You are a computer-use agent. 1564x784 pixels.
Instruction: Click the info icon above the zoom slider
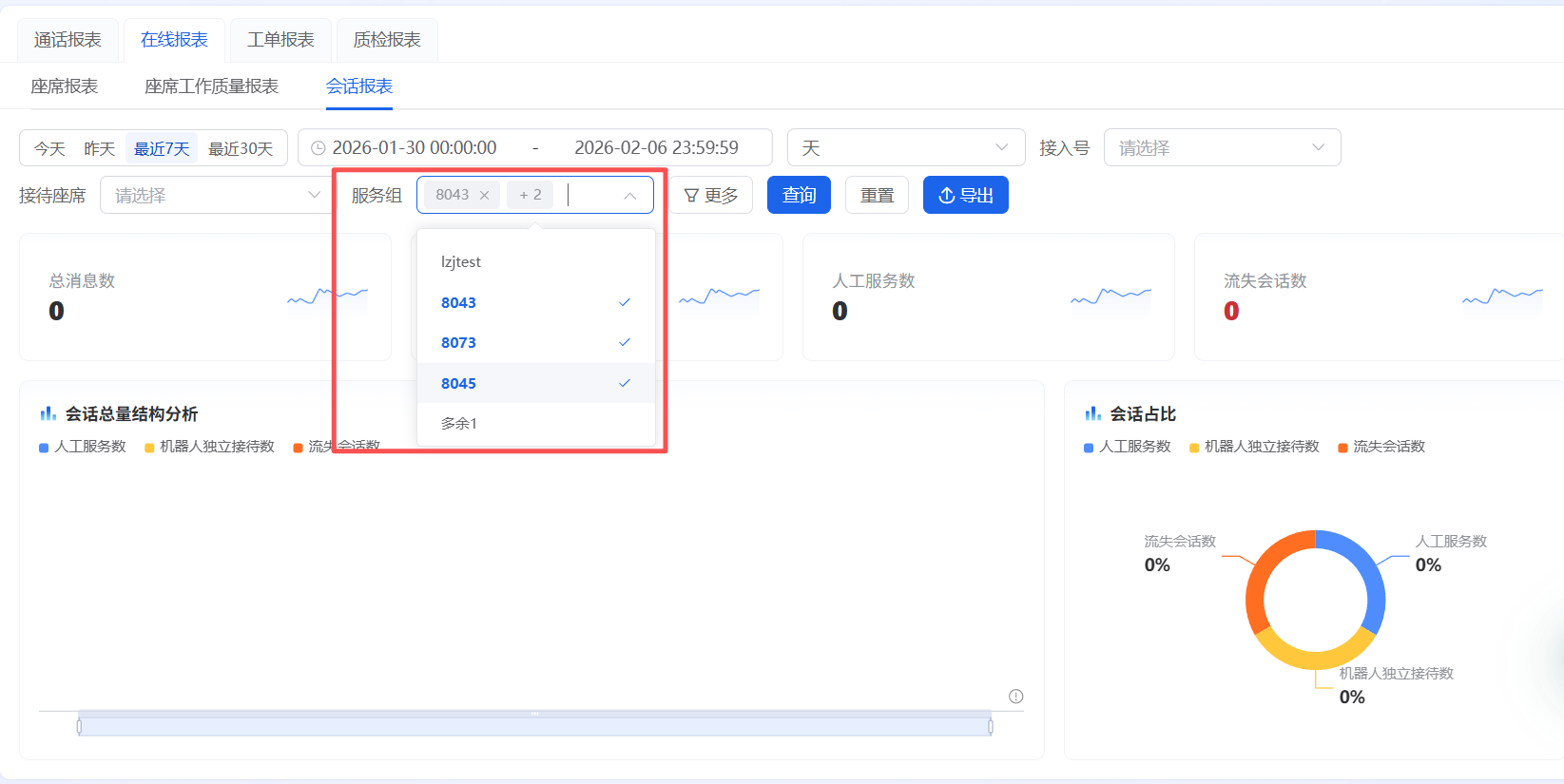tap(1015, 697)
